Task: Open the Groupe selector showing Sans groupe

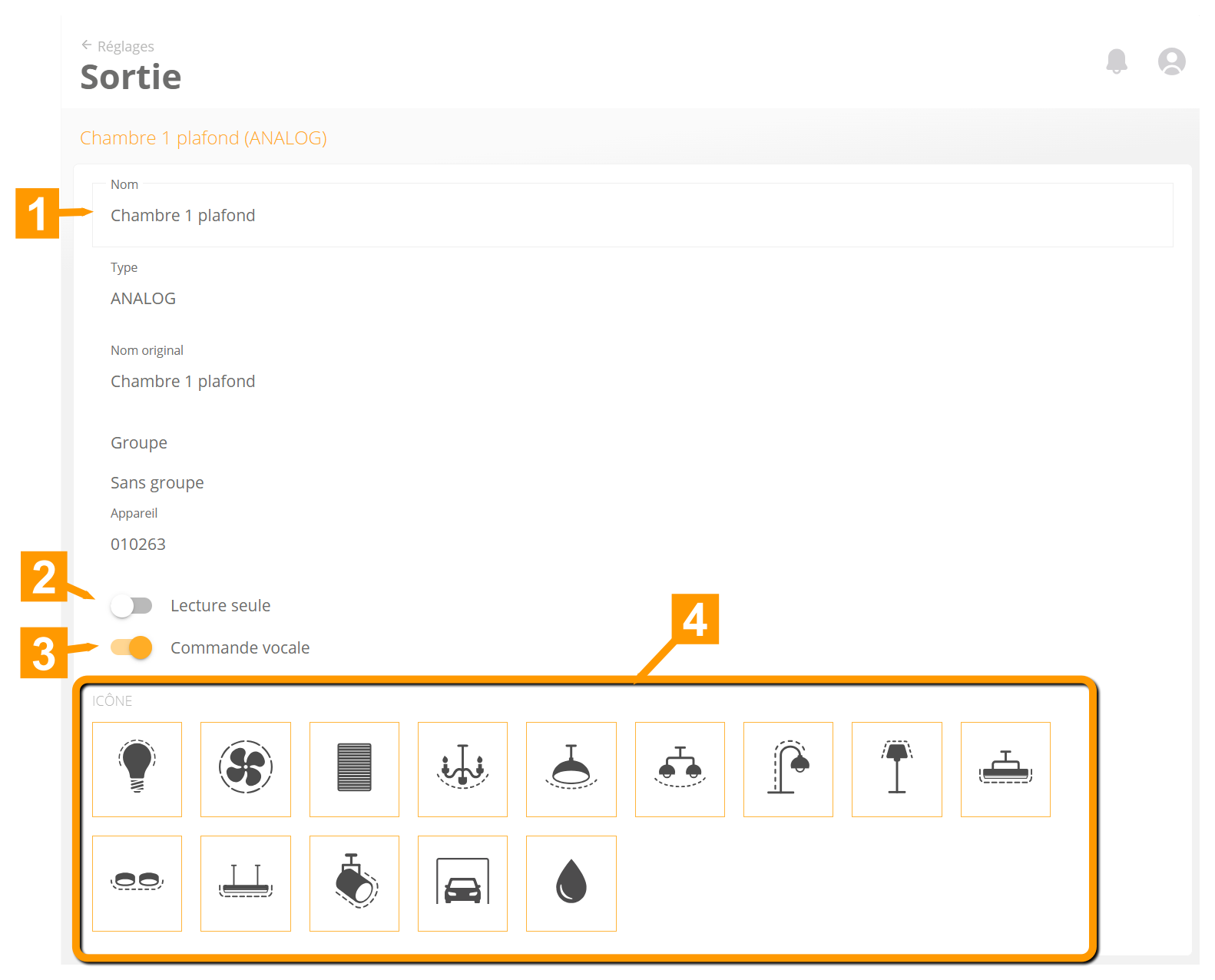Action: [157, 482]
